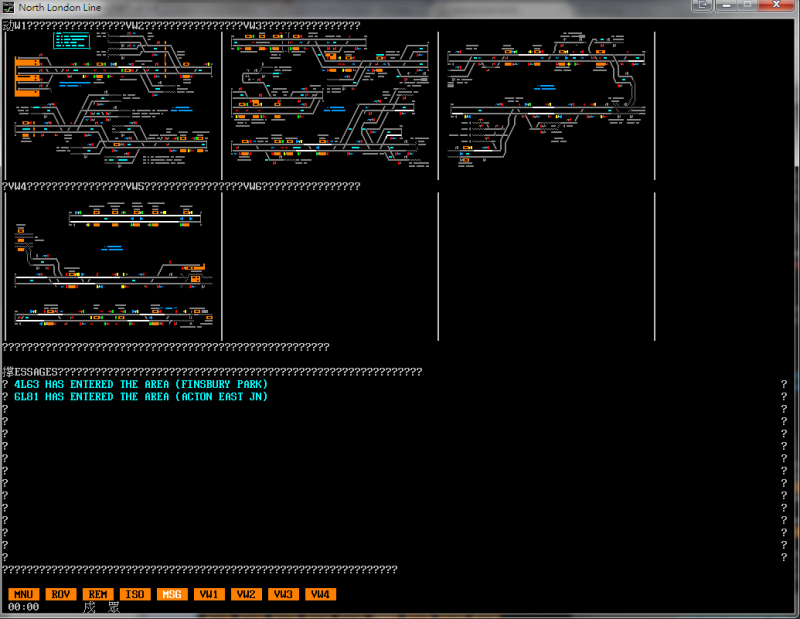Click the ROV button in bottom bar

[x=61, y=594]
